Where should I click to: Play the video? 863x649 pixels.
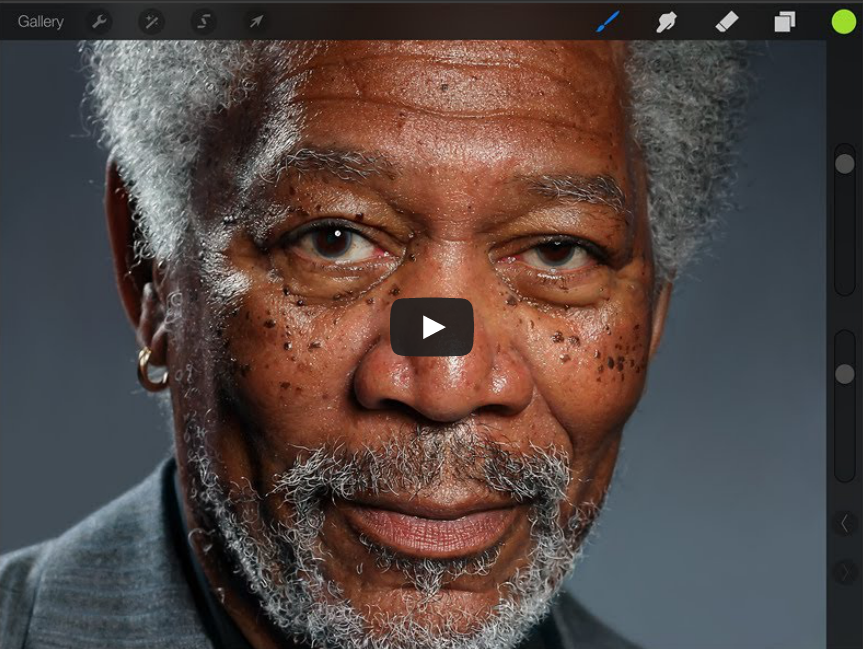pyautogui.click(x=432, y=327)
